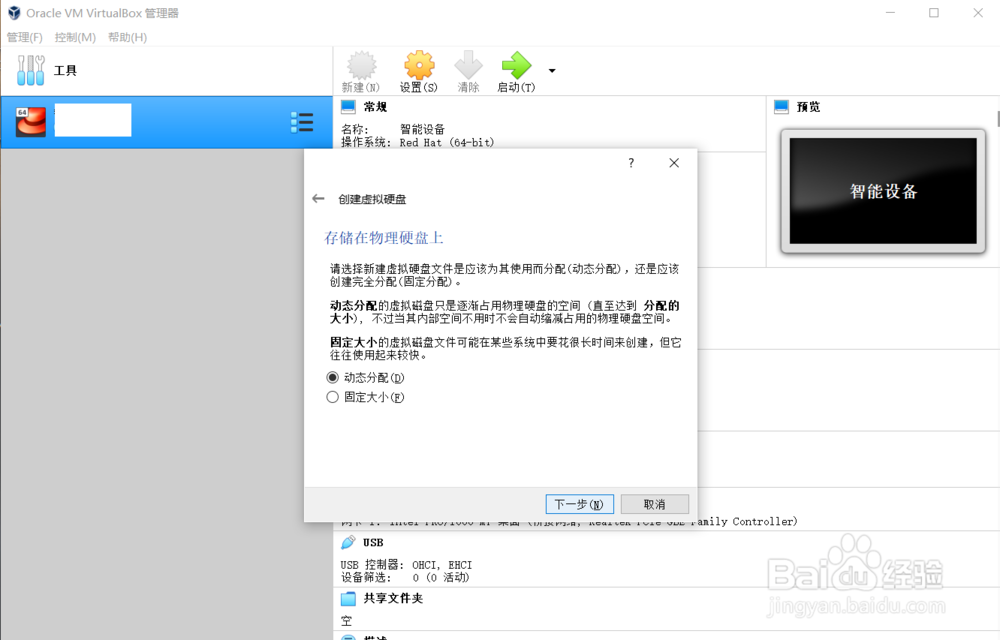
Task: Click the 存储在物理硬盘上 dialog heading
Action: (x=384, y=238)
